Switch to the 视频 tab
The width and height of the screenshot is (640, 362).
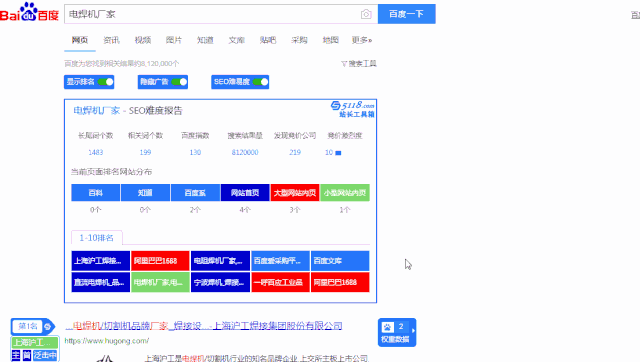click(142, 40)
